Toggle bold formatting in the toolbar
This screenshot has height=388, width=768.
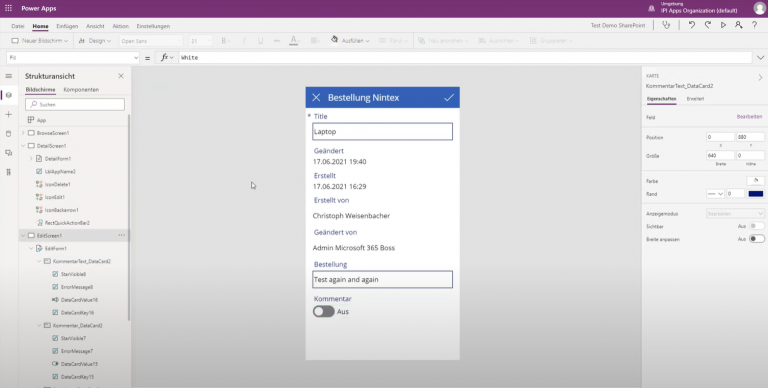pyautogui.click(x=223, y=41)
